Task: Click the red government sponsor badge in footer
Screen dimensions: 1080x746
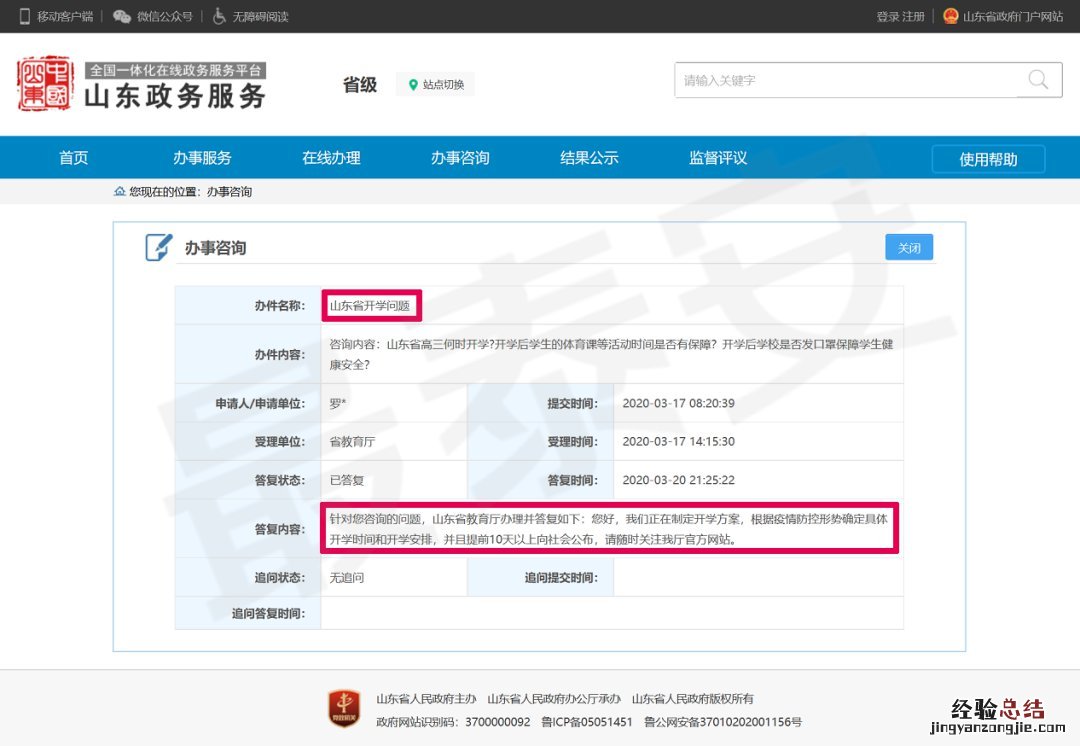Action: click(x=343, y=707)
